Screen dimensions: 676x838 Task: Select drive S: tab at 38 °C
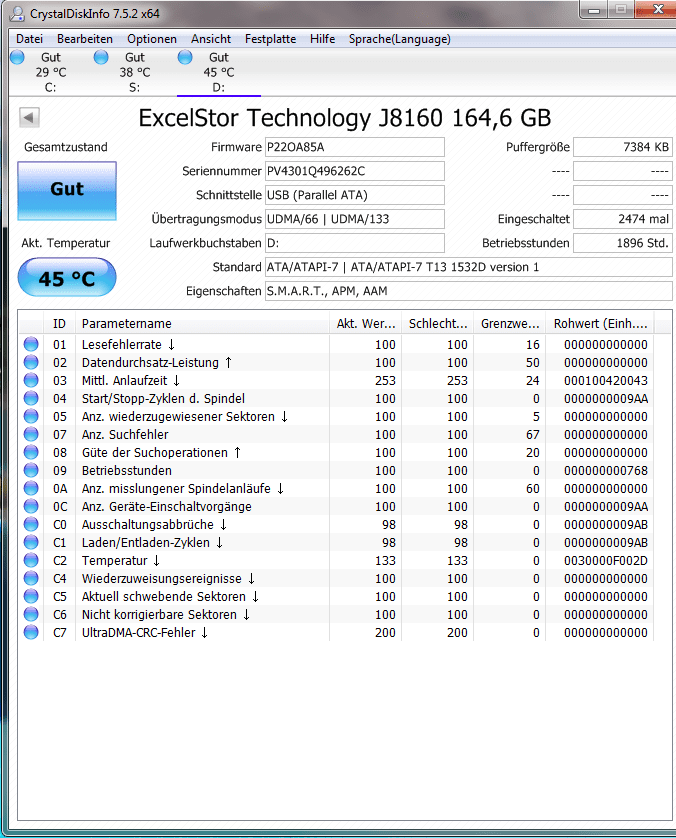(x=135, y=72)
